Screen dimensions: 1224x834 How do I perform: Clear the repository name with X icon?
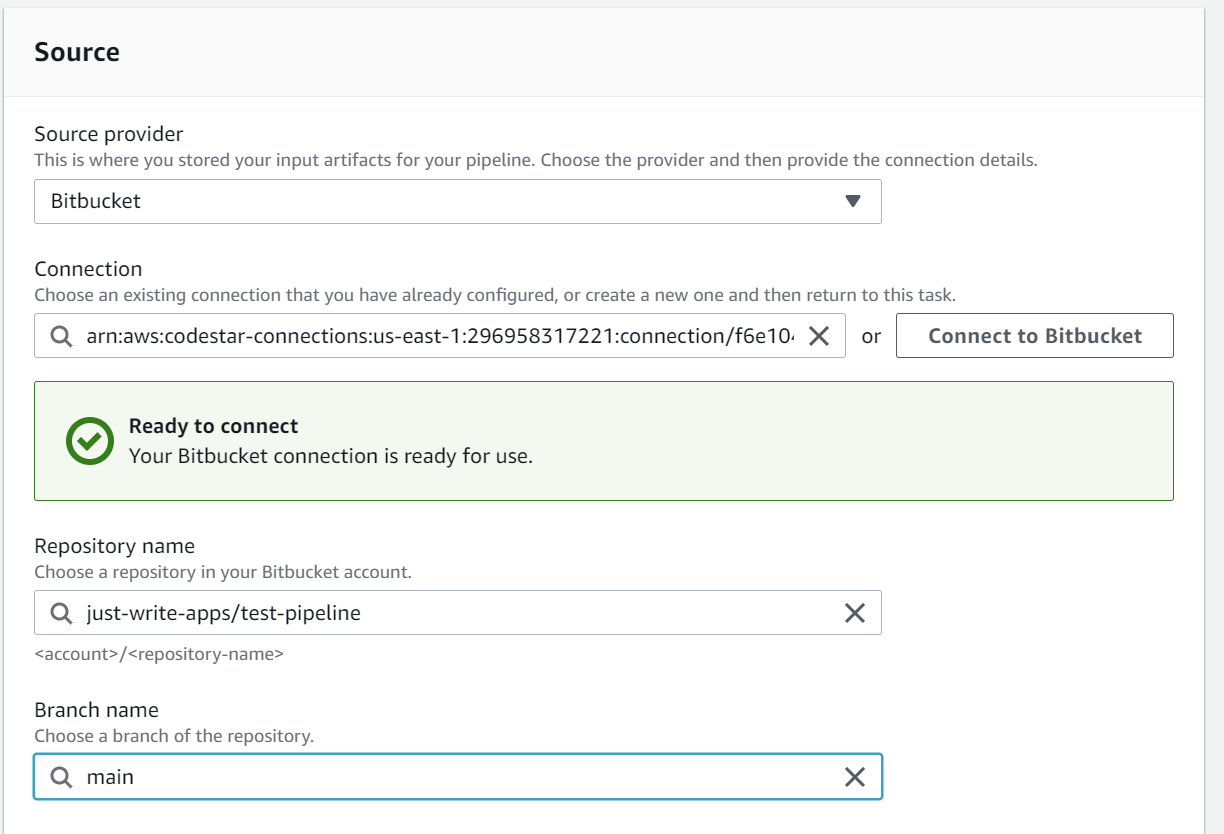pos(854,613)
